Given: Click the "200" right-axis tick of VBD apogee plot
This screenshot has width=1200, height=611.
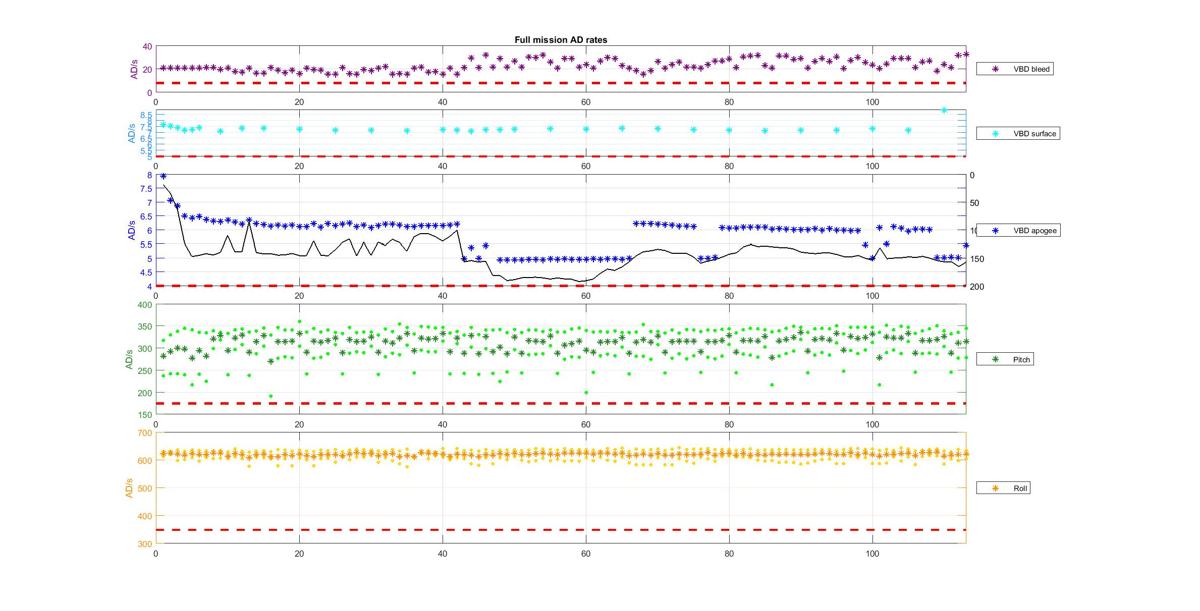Looking at the screenshot, I should coord(979,287).
